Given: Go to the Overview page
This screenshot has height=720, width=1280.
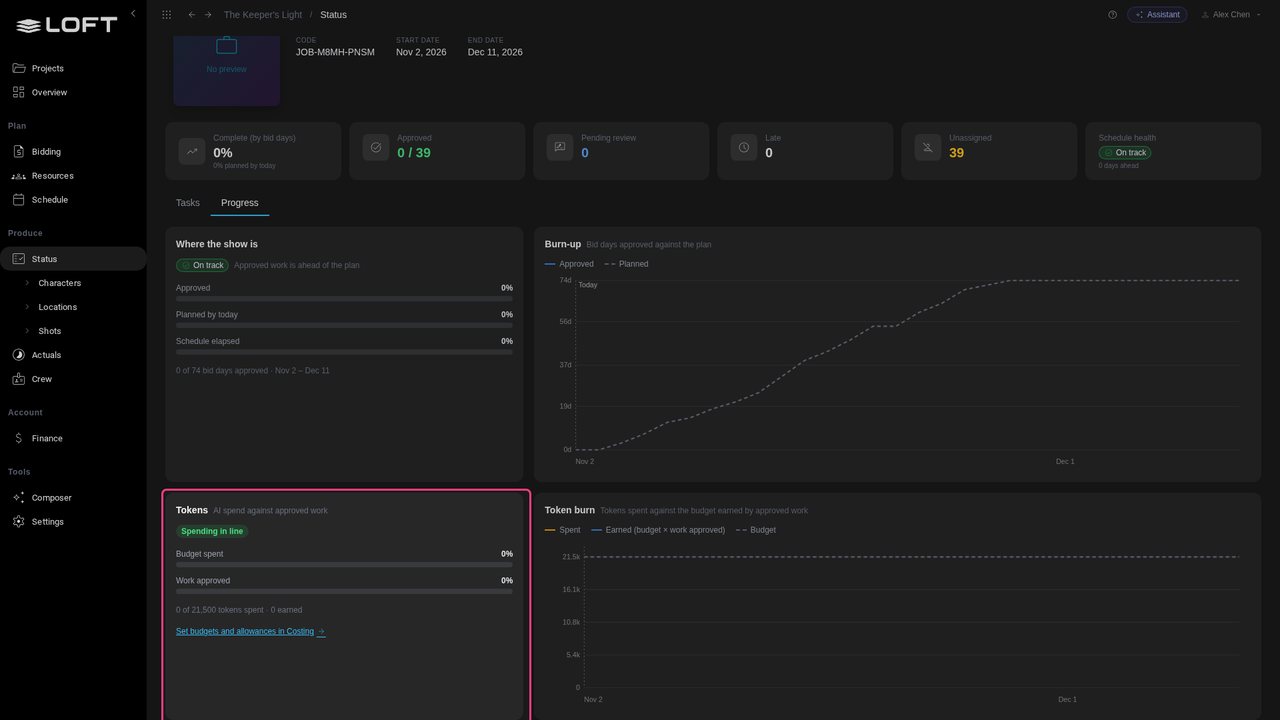Looking at the screenshot, I should 73,92.
